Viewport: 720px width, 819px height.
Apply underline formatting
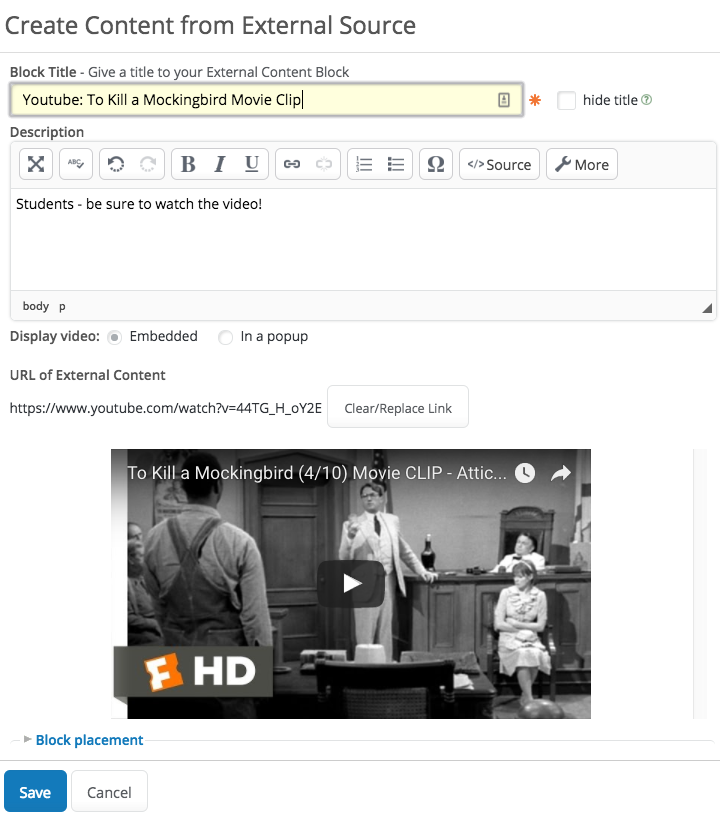coord(252,164)
